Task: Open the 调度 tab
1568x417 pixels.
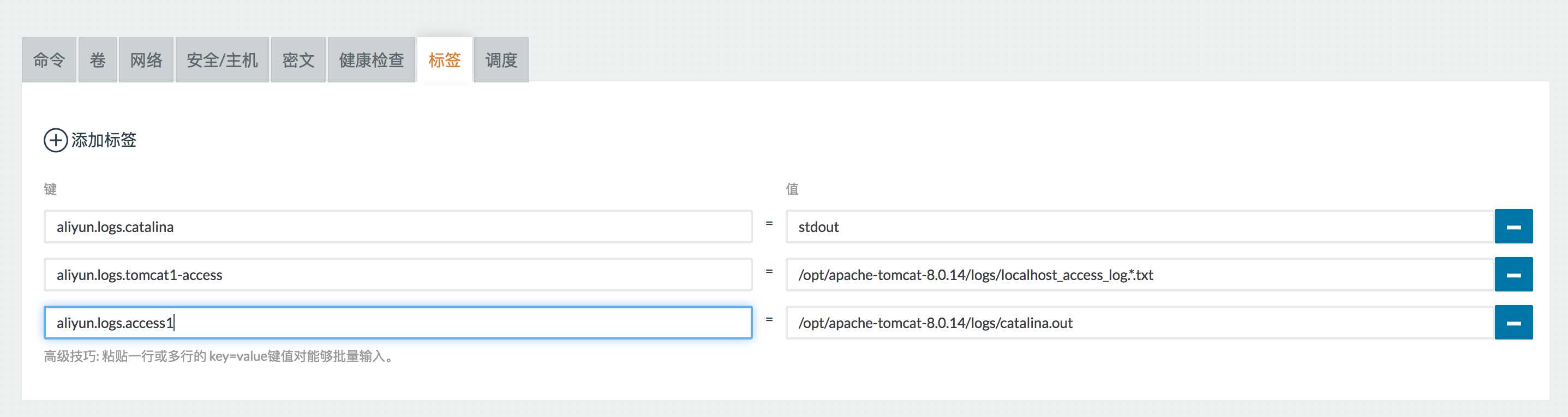Action: pyautogui.click(x=501, y=59)
